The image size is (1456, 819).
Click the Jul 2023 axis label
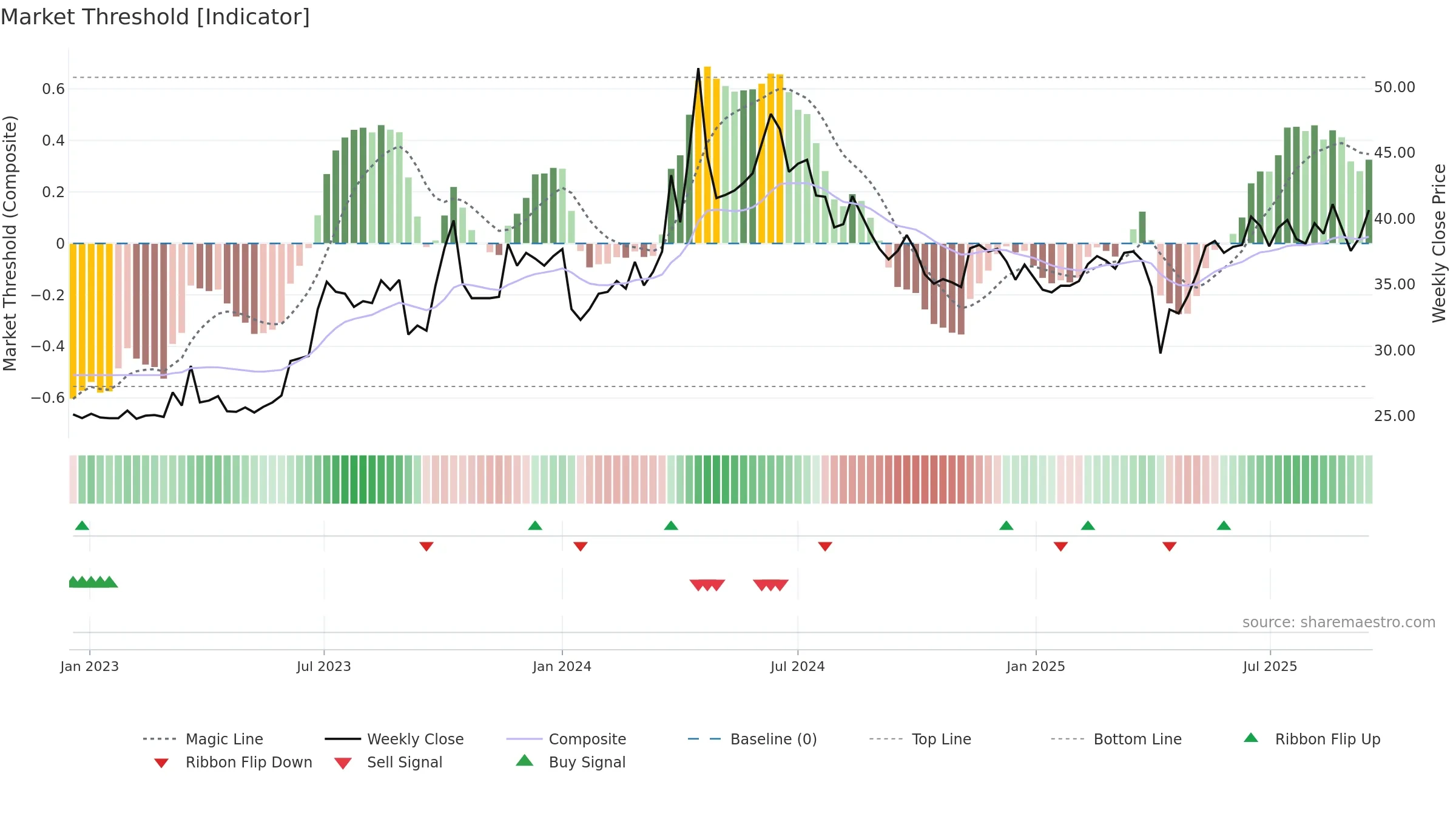click(x=324, y=666)
